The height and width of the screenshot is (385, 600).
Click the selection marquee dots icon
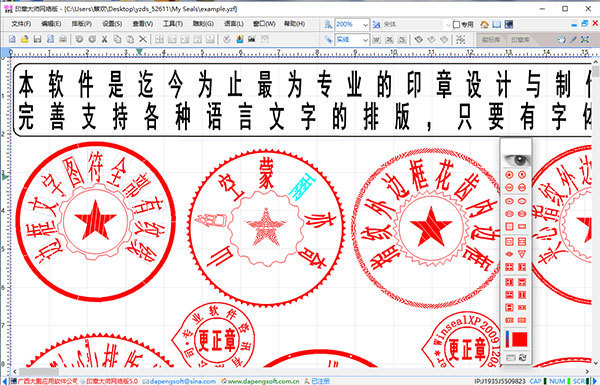click(x=461, y=39)
